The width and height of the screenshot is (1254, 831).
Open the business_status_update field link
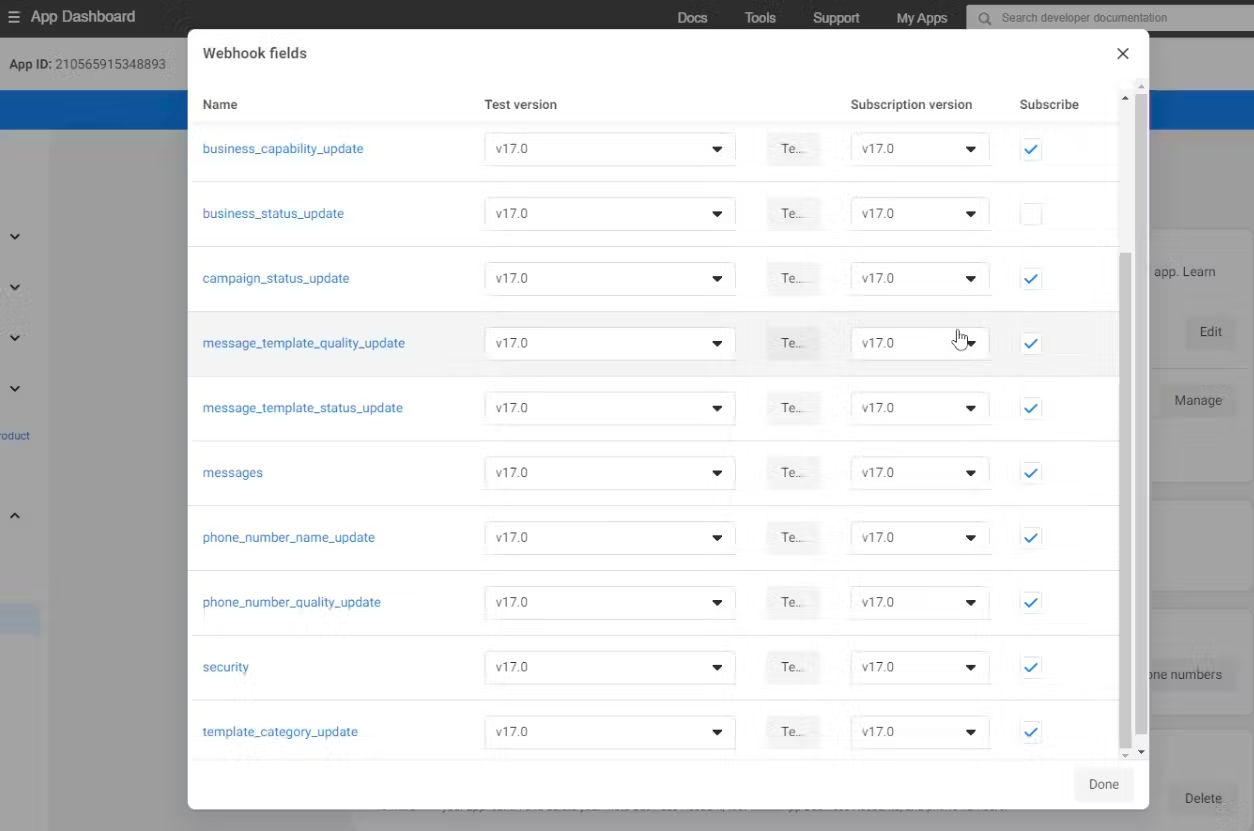pyautogui.click(x=273, y=214)
